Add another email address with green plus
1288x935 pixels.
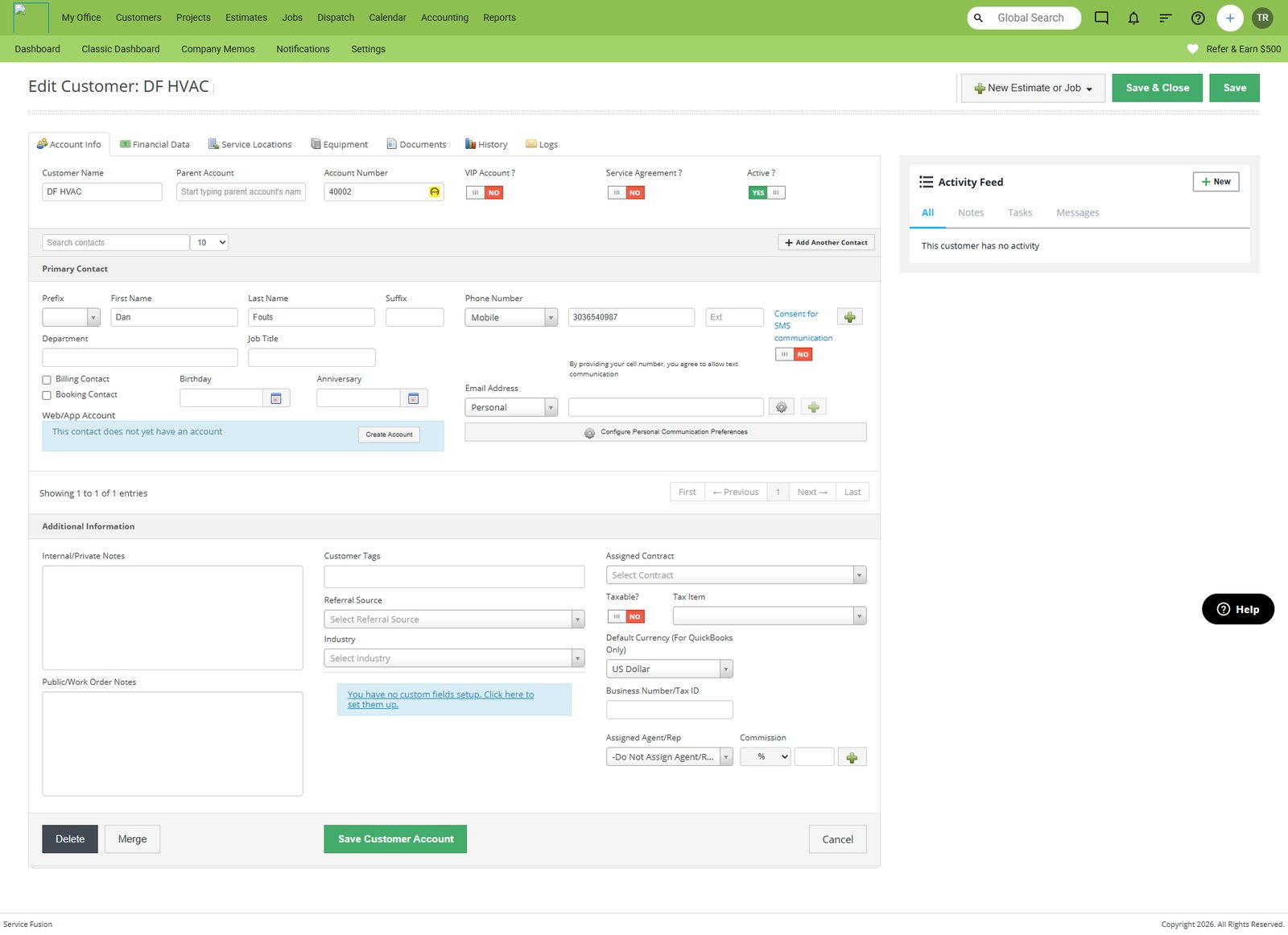click(814, 407)
